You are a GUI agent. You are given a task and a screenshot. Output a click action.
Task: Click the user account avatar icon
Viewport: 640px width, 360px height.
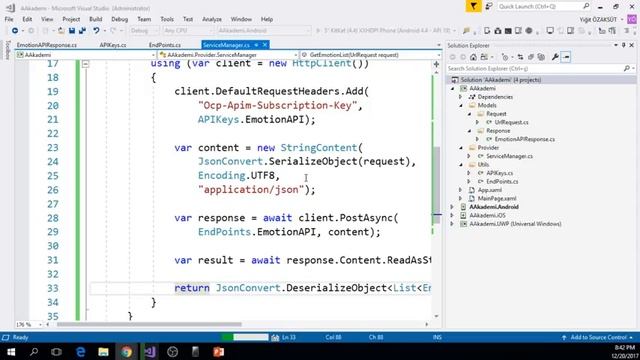(x=632, y=19)
